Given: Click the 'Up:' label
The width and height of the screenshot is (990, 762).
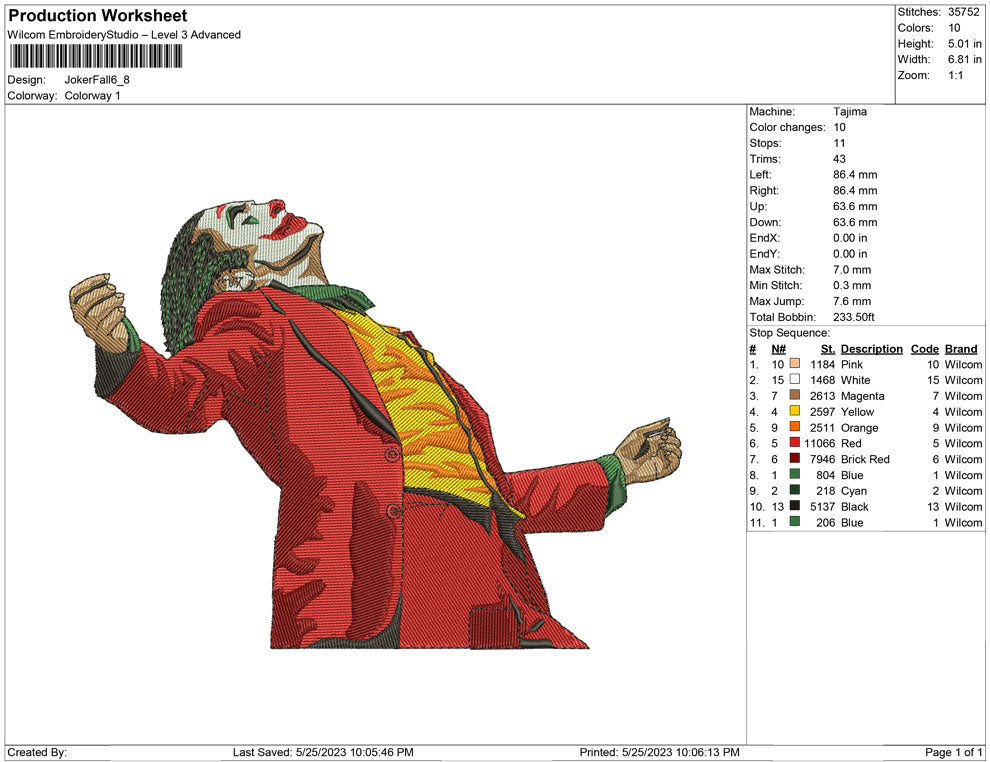Looking at the screenshot, I should pos(758,206).
